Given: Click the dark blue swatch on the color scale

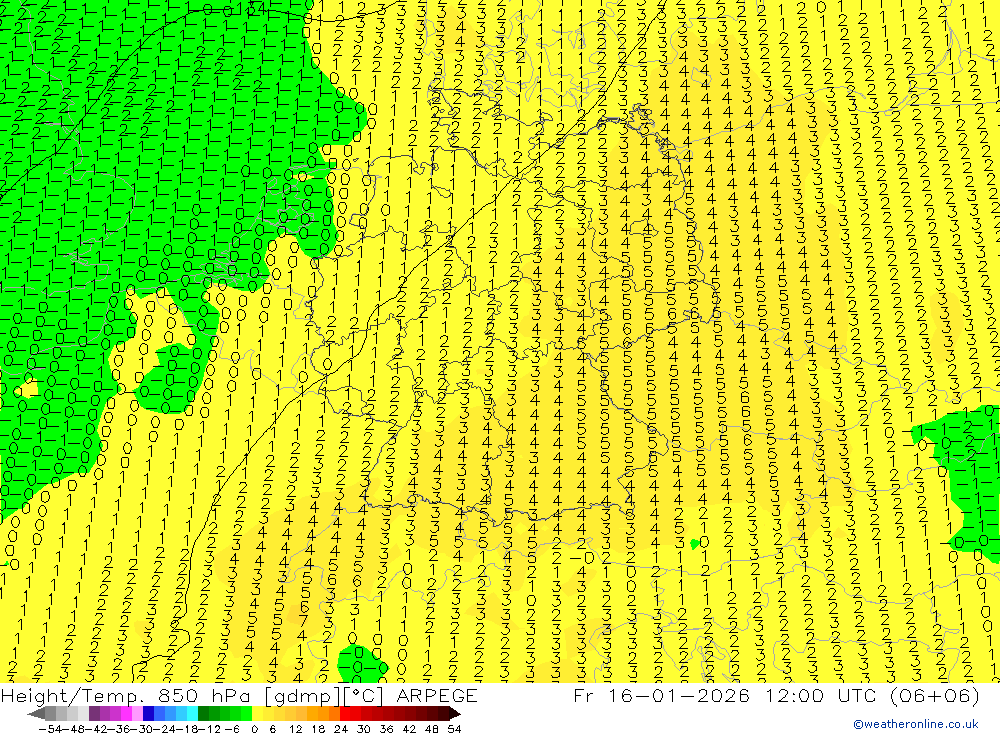Looking at the screenshot, I should click(148, 714).
